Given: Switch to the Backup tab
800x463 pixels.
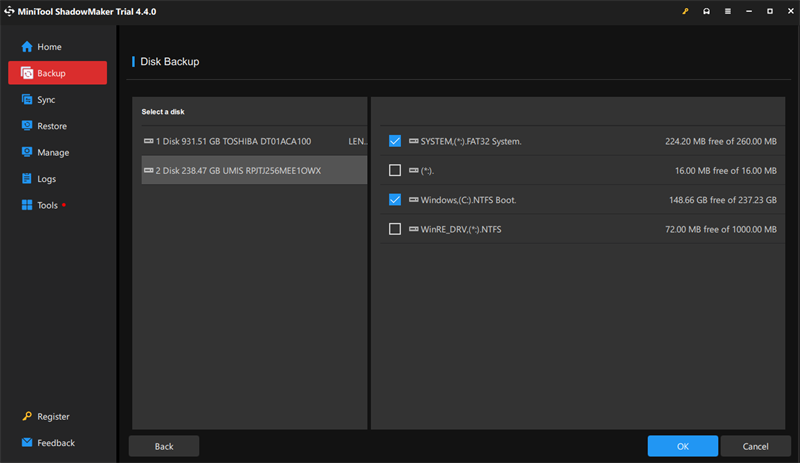Looking at the screenshot, I should 57,73.
